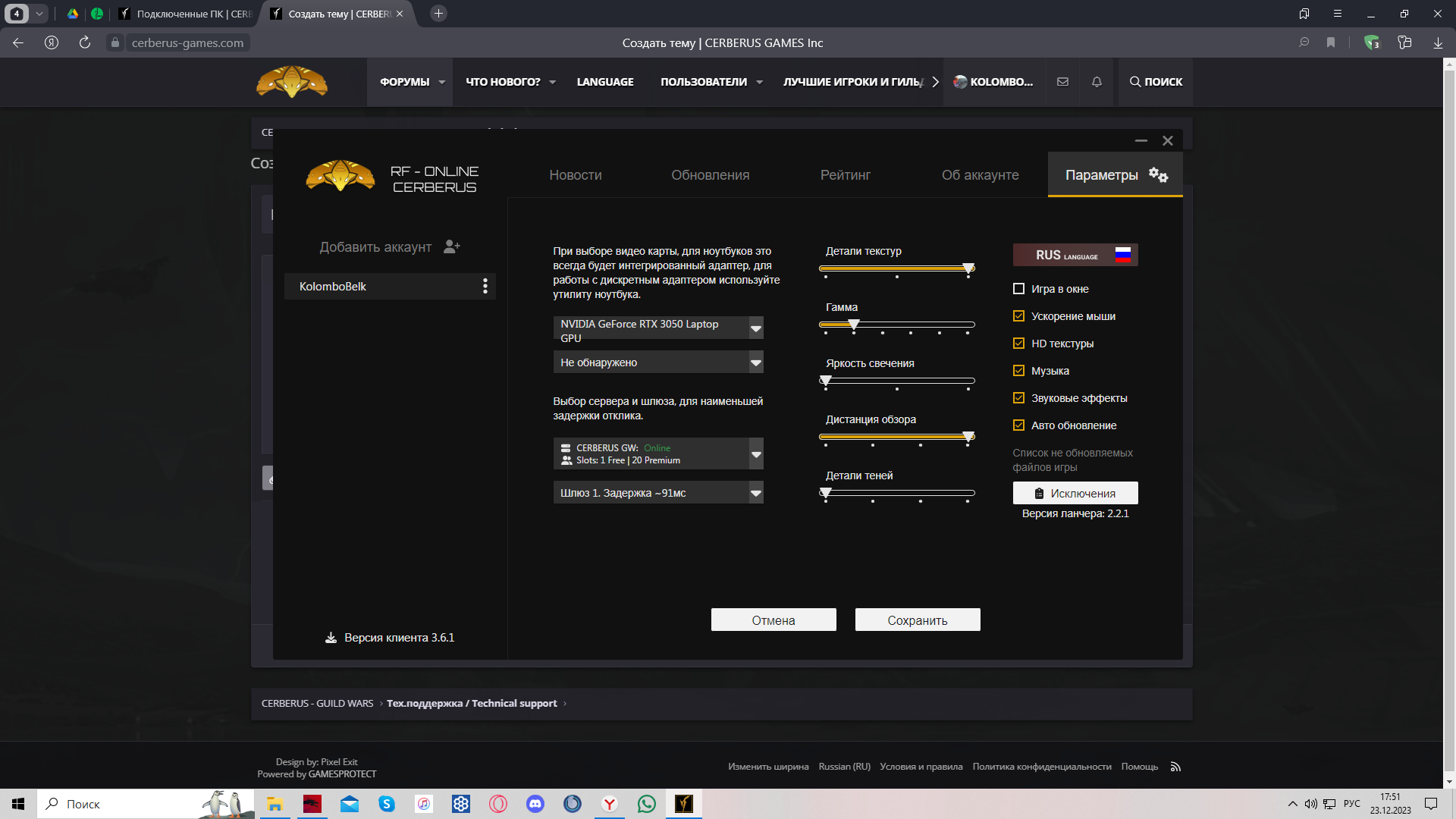Open Skype from the taskbar

point(387,804)
